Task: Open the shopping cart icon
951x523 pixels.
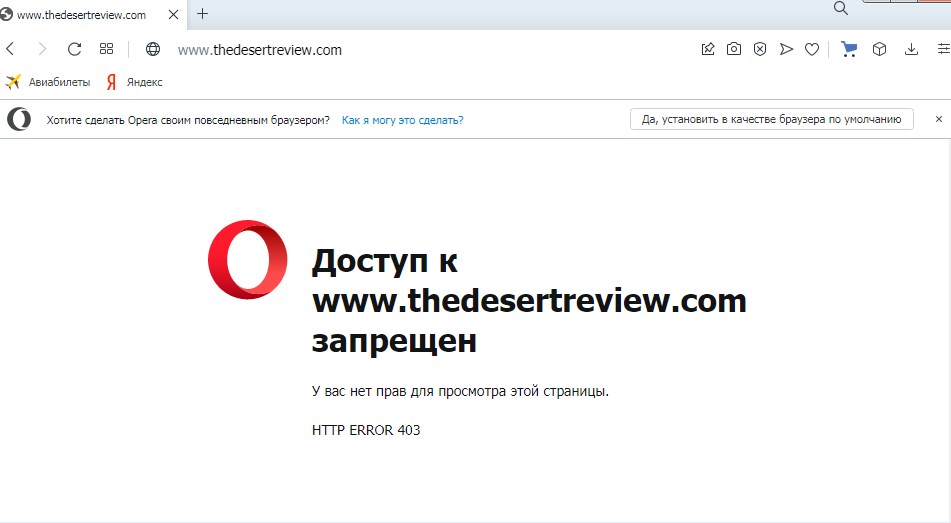Action: click(x=849, y=49)
